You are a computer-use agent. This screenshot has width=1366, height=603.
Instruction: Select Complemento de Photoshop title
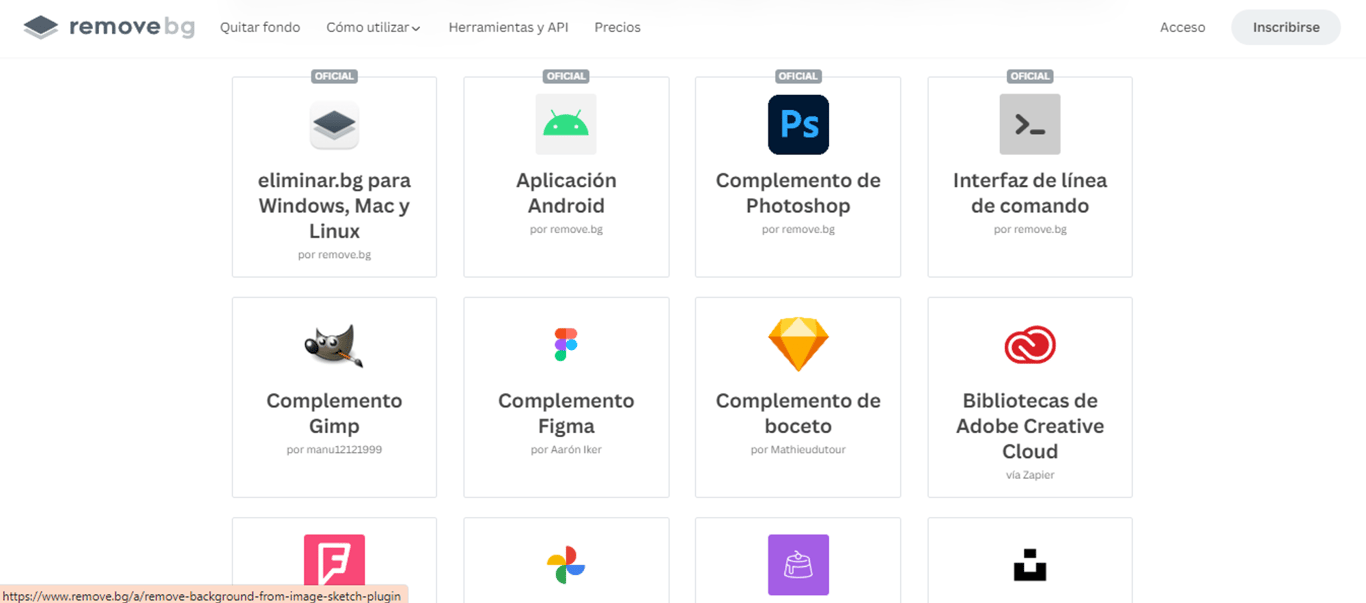tap(798, 193)
